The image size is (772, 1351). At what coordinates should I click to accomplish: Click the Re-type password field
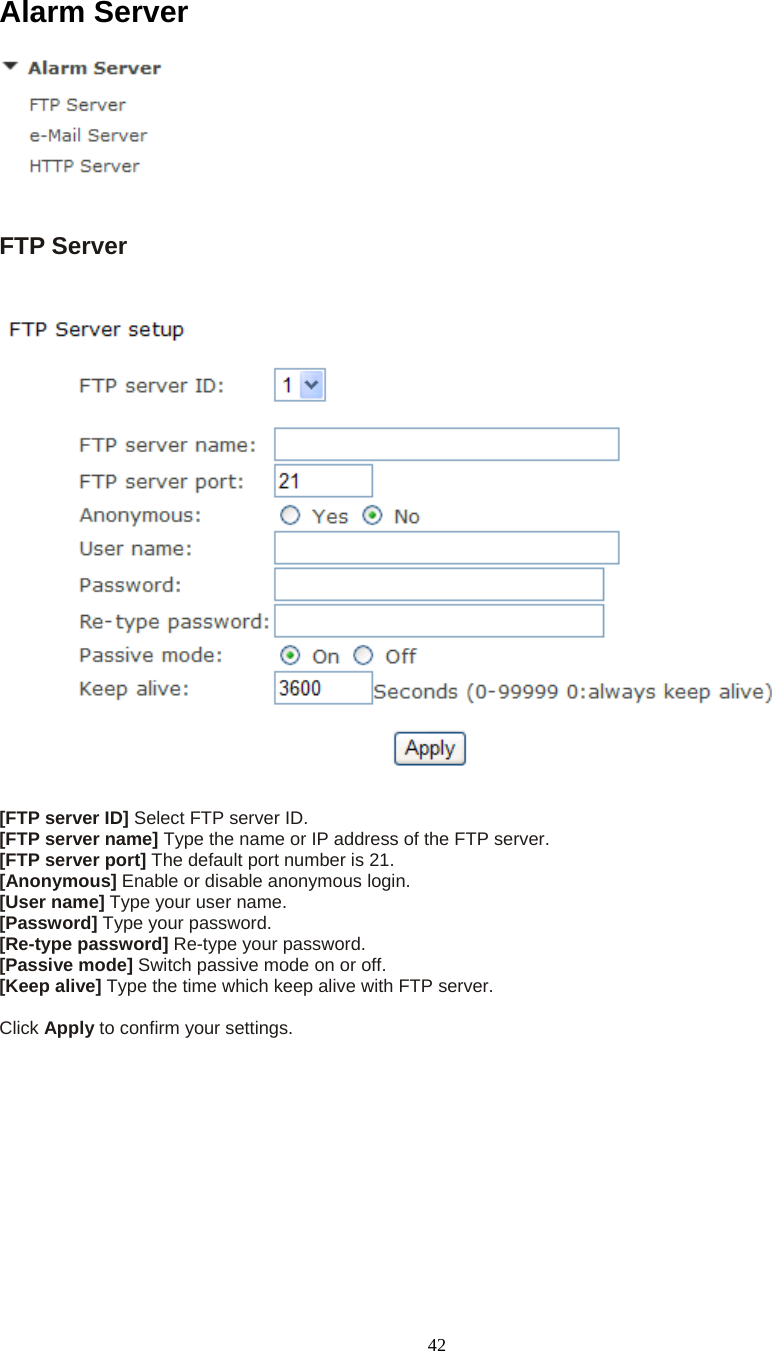point(439,620)
